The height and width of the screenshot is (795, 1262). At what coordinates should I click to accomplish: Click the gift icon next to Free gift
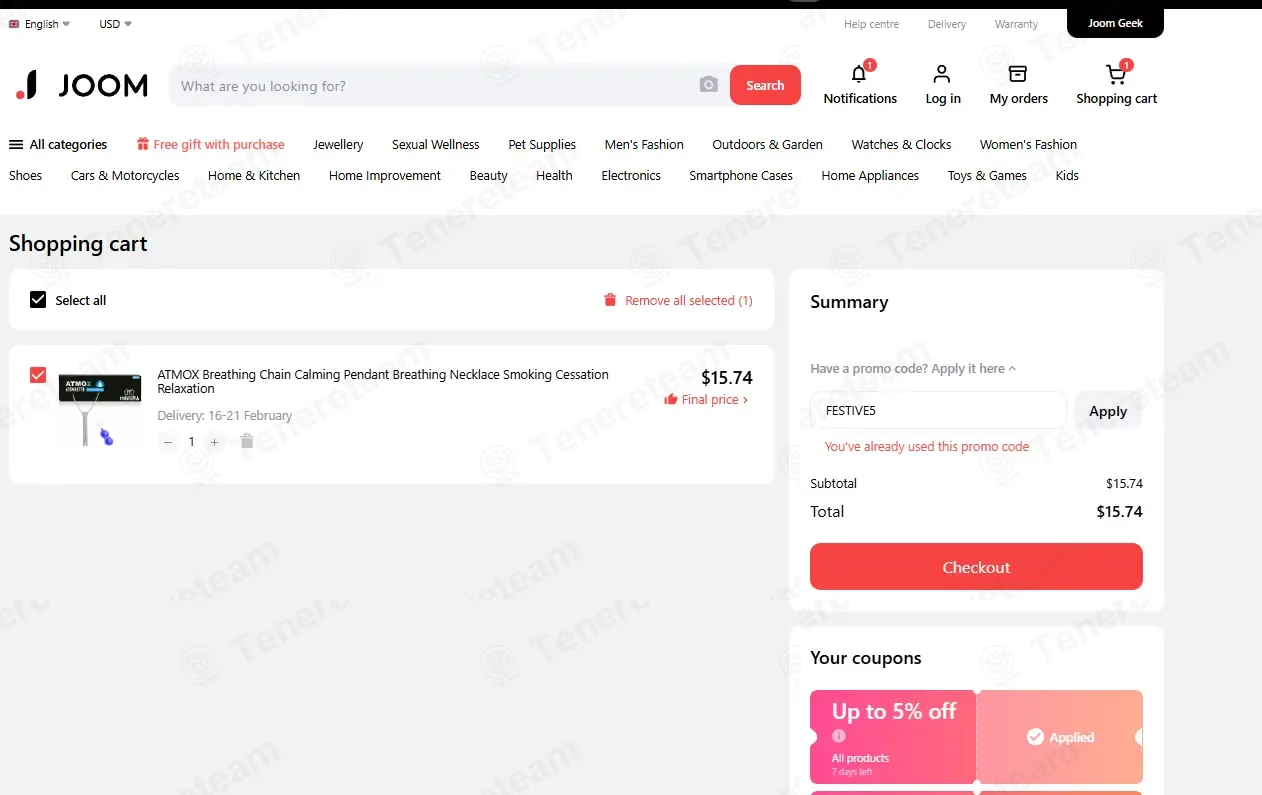point(143,144)
